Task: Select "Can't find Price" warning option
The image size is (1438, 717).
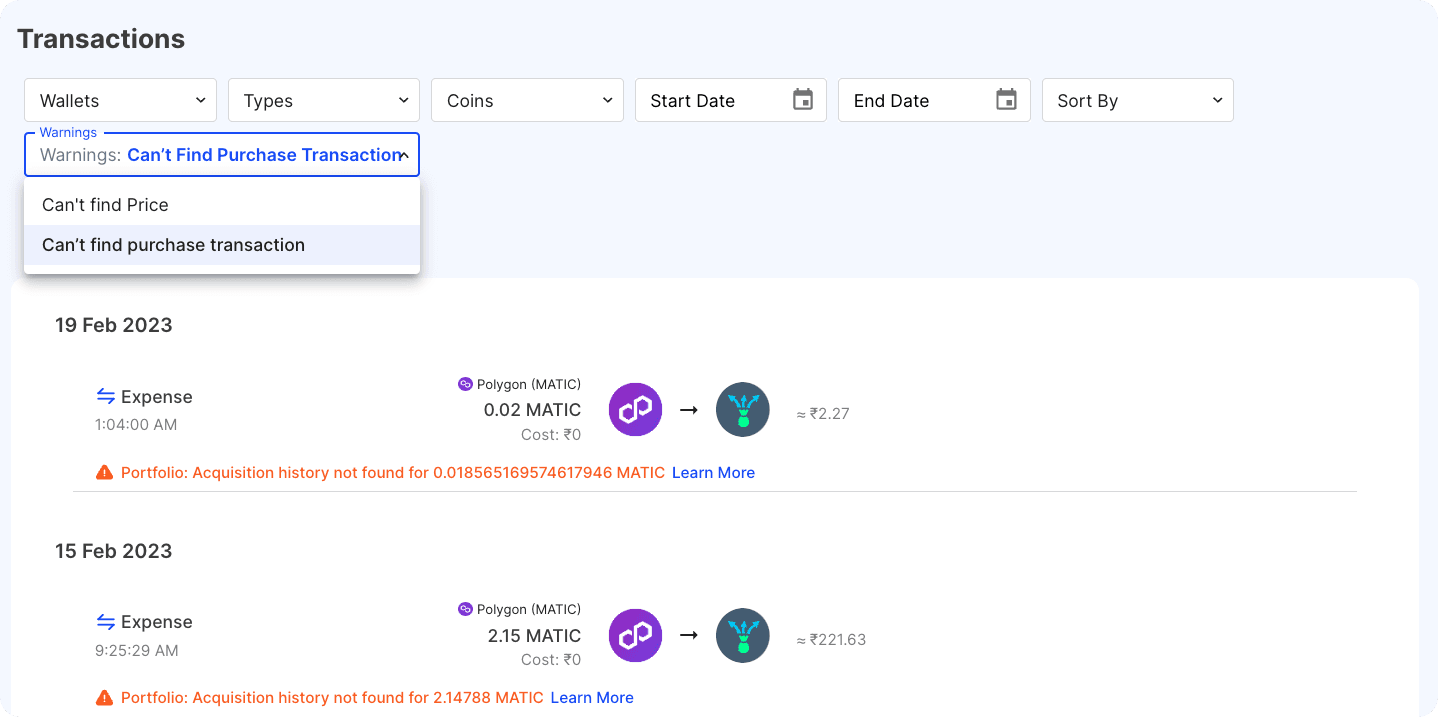Action: click(105, 205)
